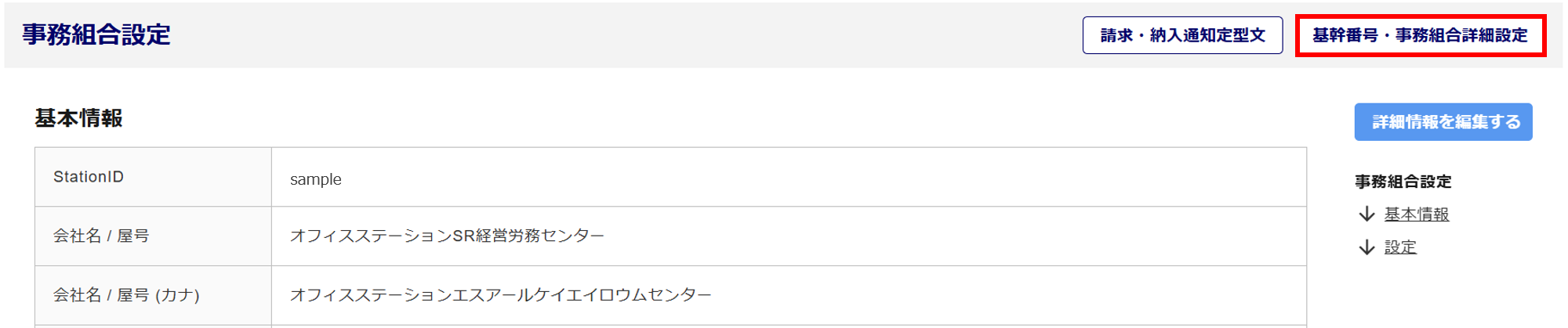Image resolution: width=1568 pixels, height=328 pixels.
Task: Click the down arrow beside 基本情報 link
Action: click(x=1367, y=214)
